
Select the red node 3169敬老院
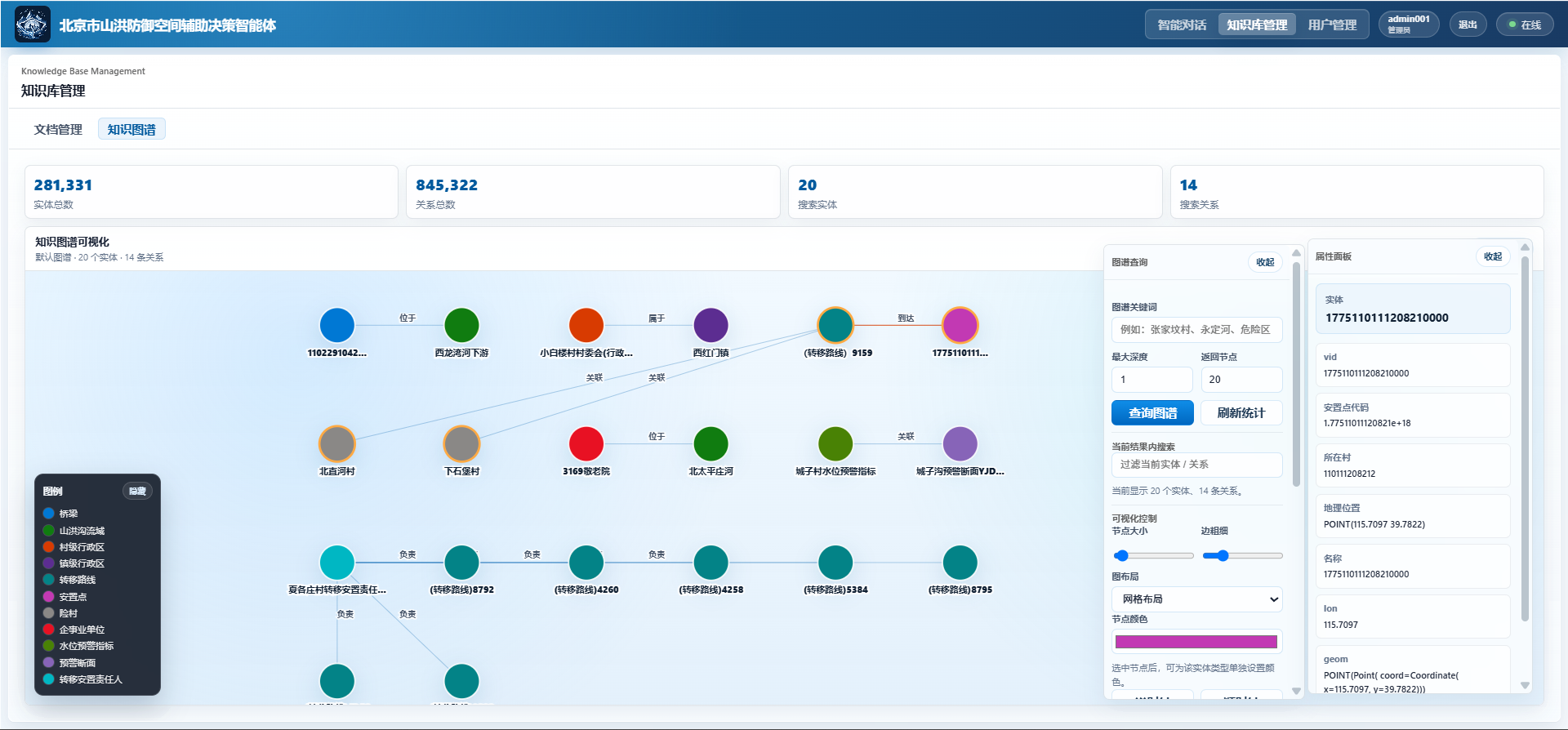(x=586, y=444)
